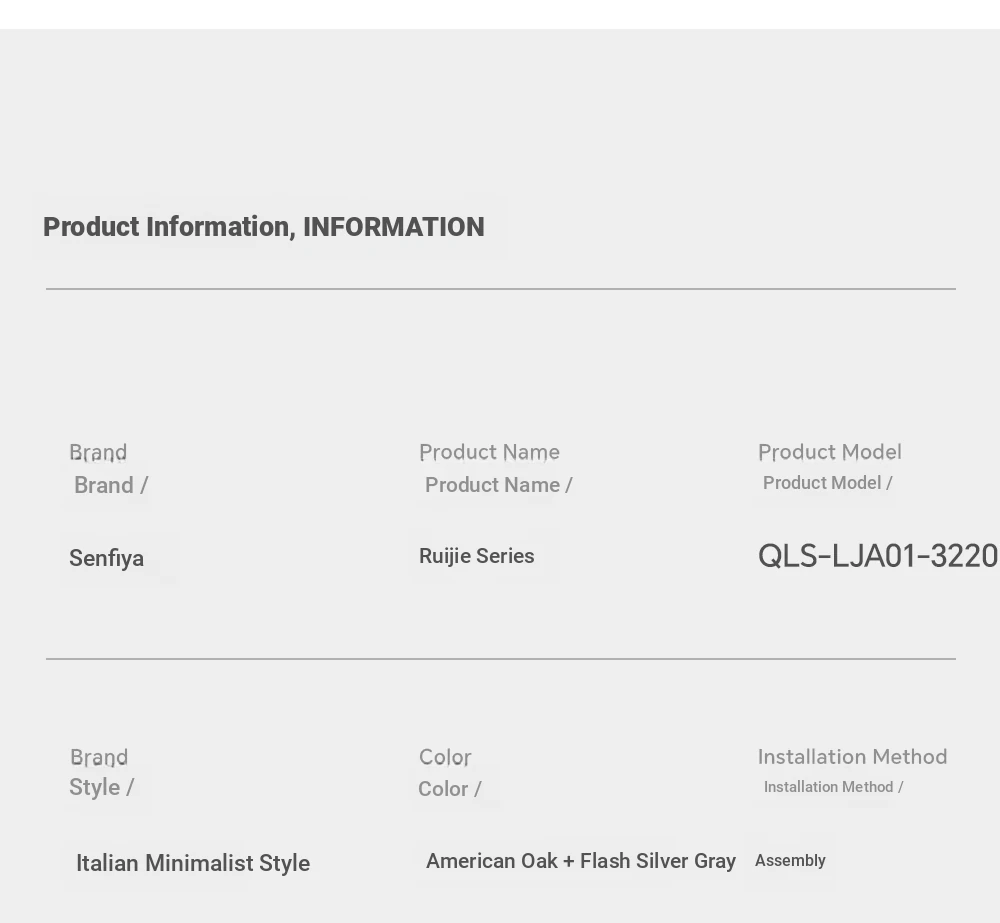Click the 'Style /' sublabel

(101, 787)
